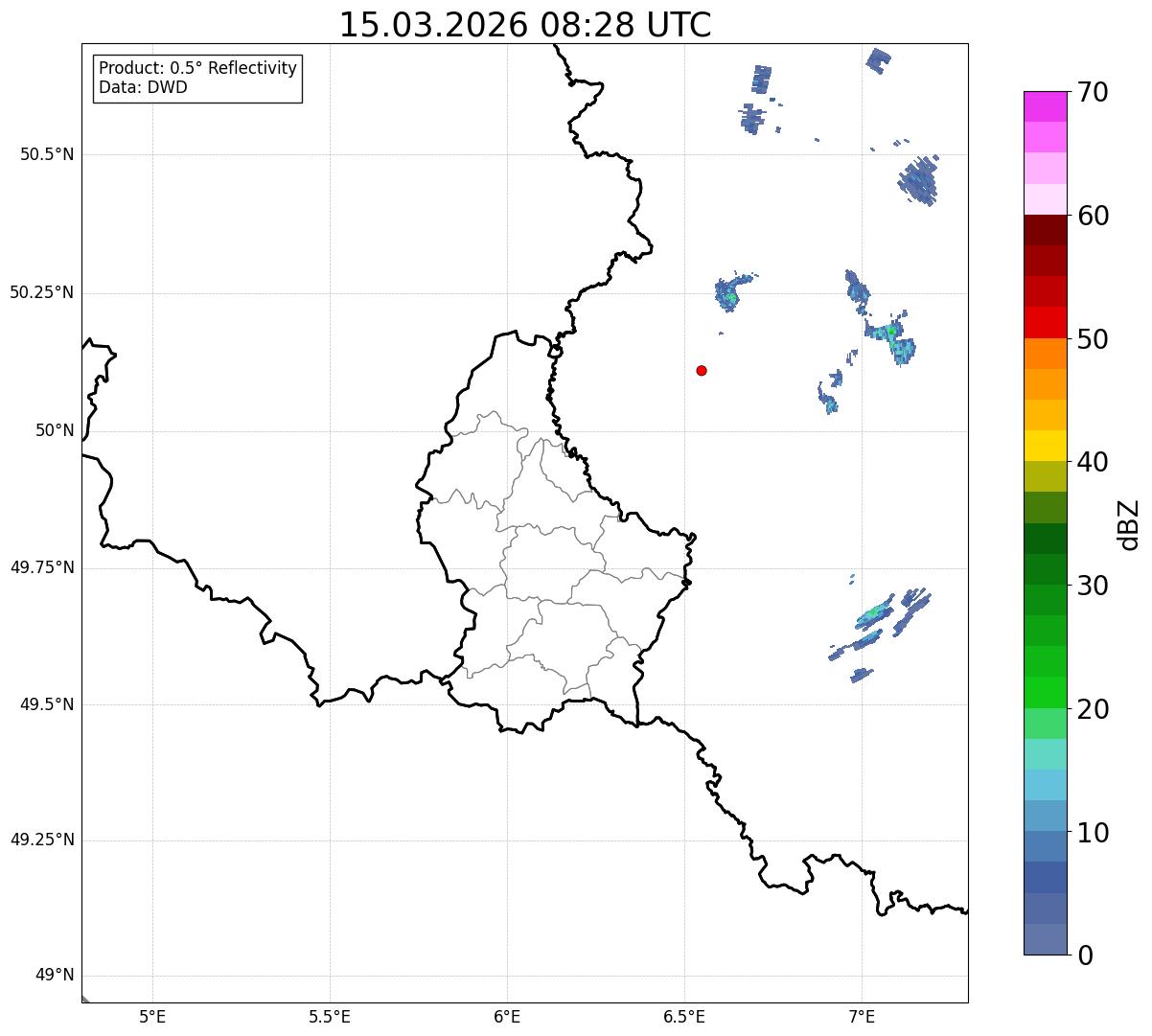Click the radar echo cluster near 50.45°N 7.15°E

tap(918, 180)
